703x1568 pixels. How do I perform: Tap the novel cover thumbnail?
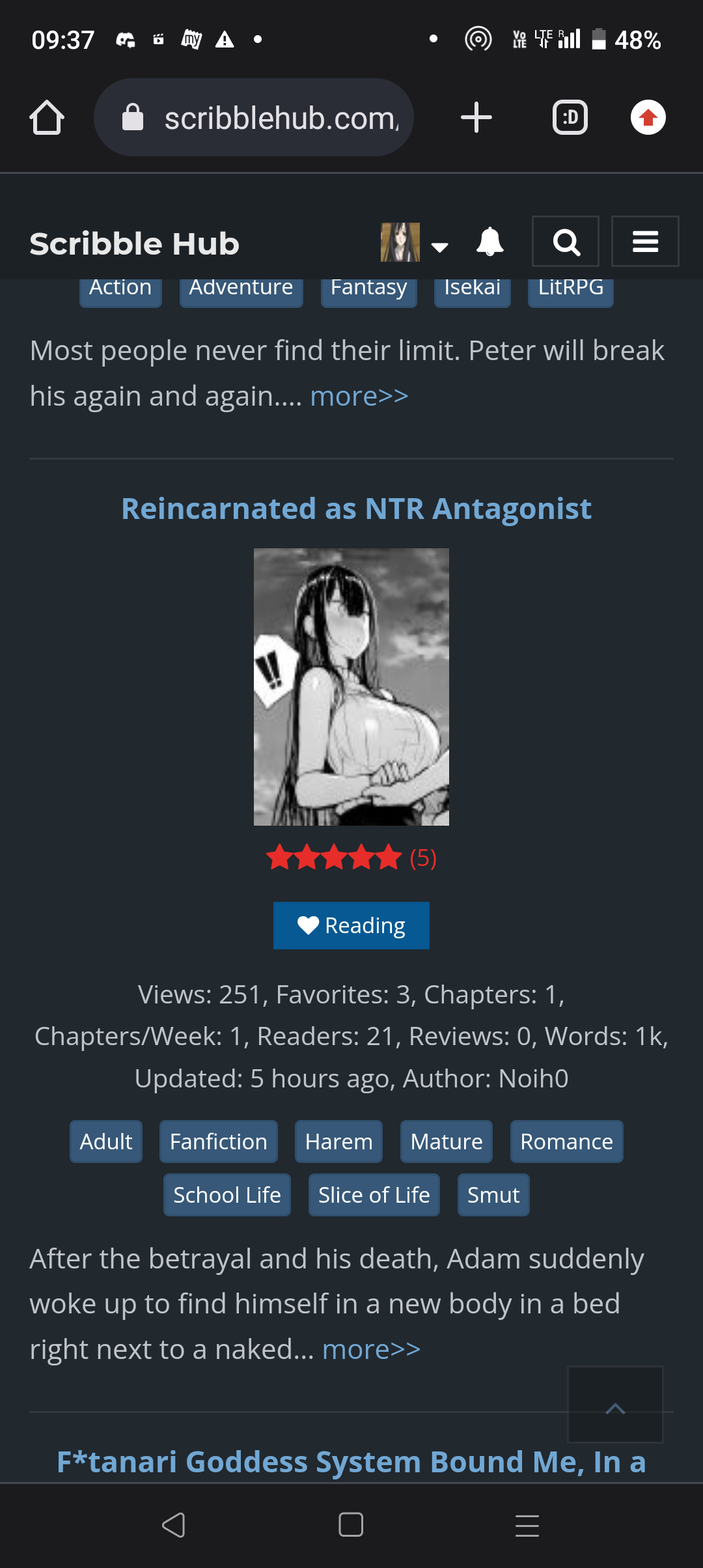pos(351,687)
